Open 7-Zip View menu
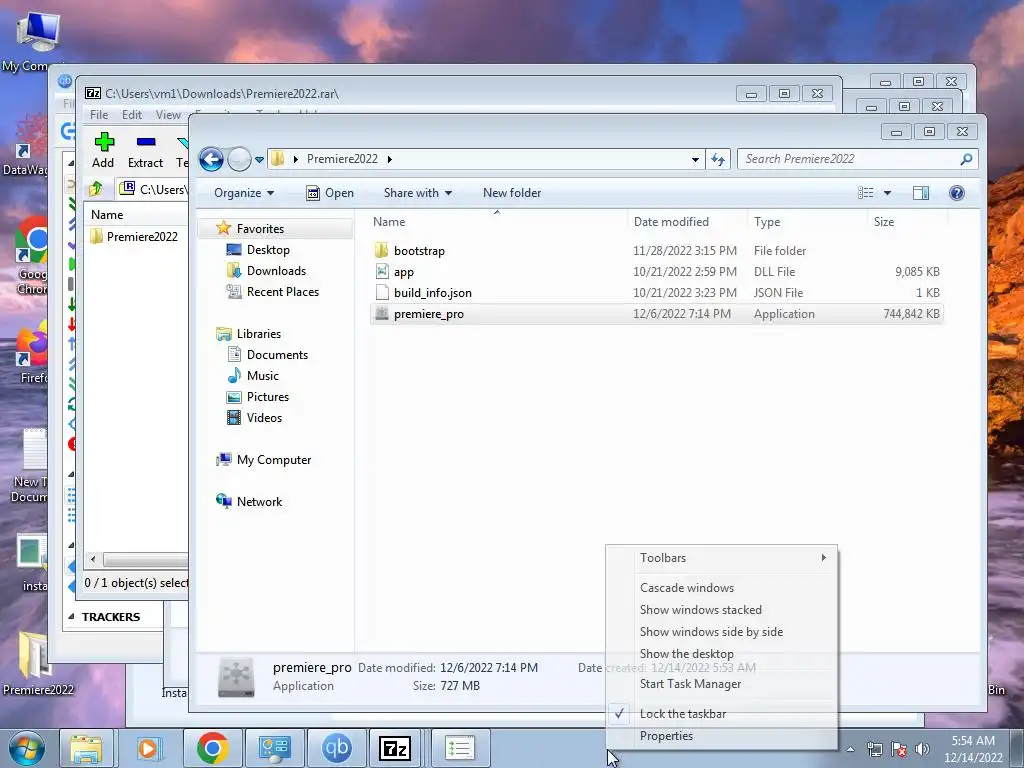 click(168, 115)
